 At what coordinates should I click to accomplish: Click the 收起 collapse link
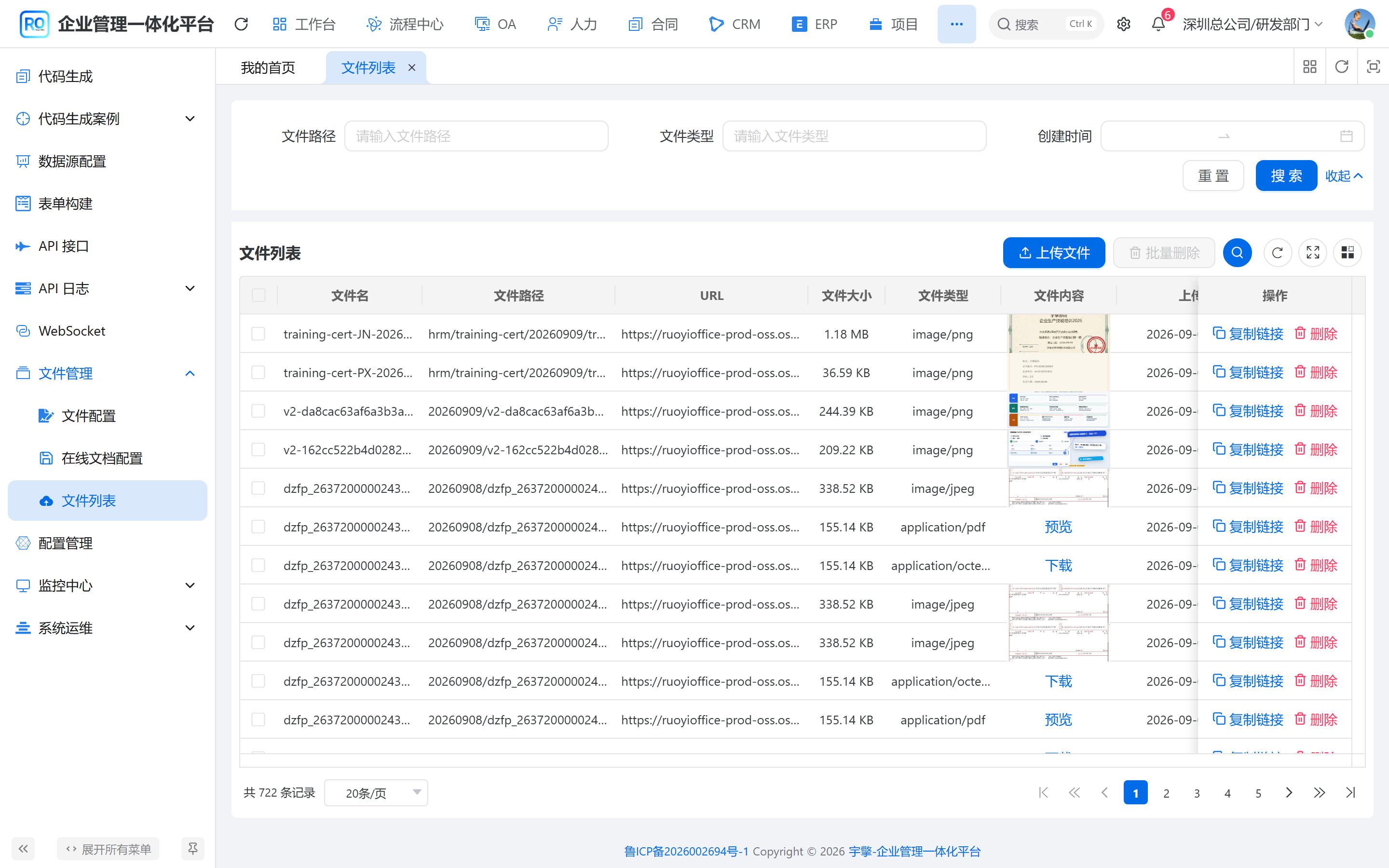(1344, 176)
